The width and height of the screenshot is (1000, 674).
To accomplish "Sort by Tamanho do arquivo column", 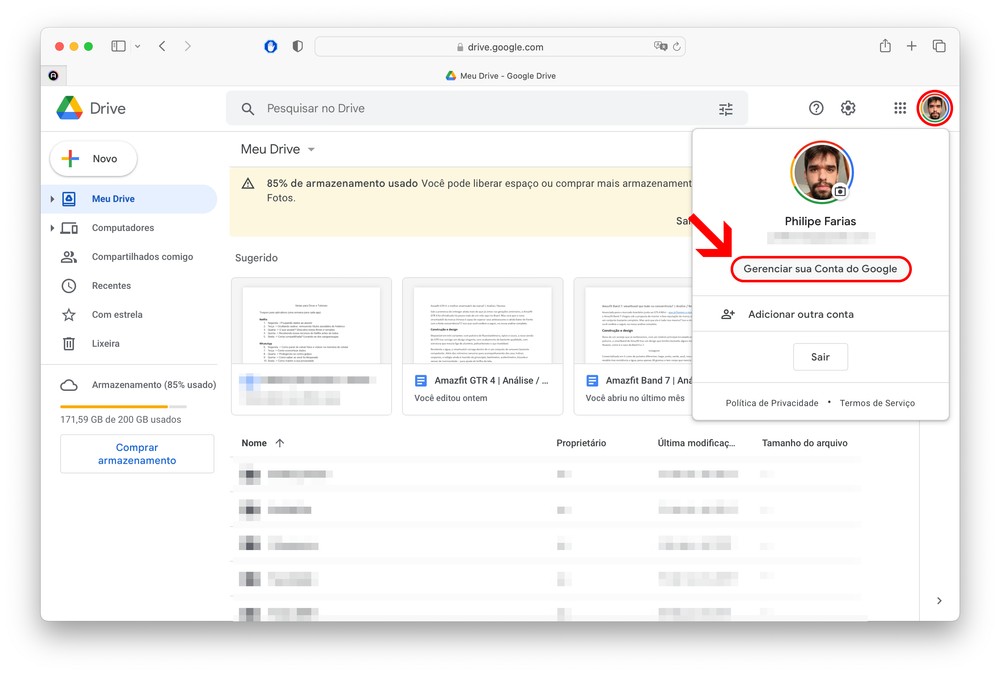I will [x=805, y=443].
